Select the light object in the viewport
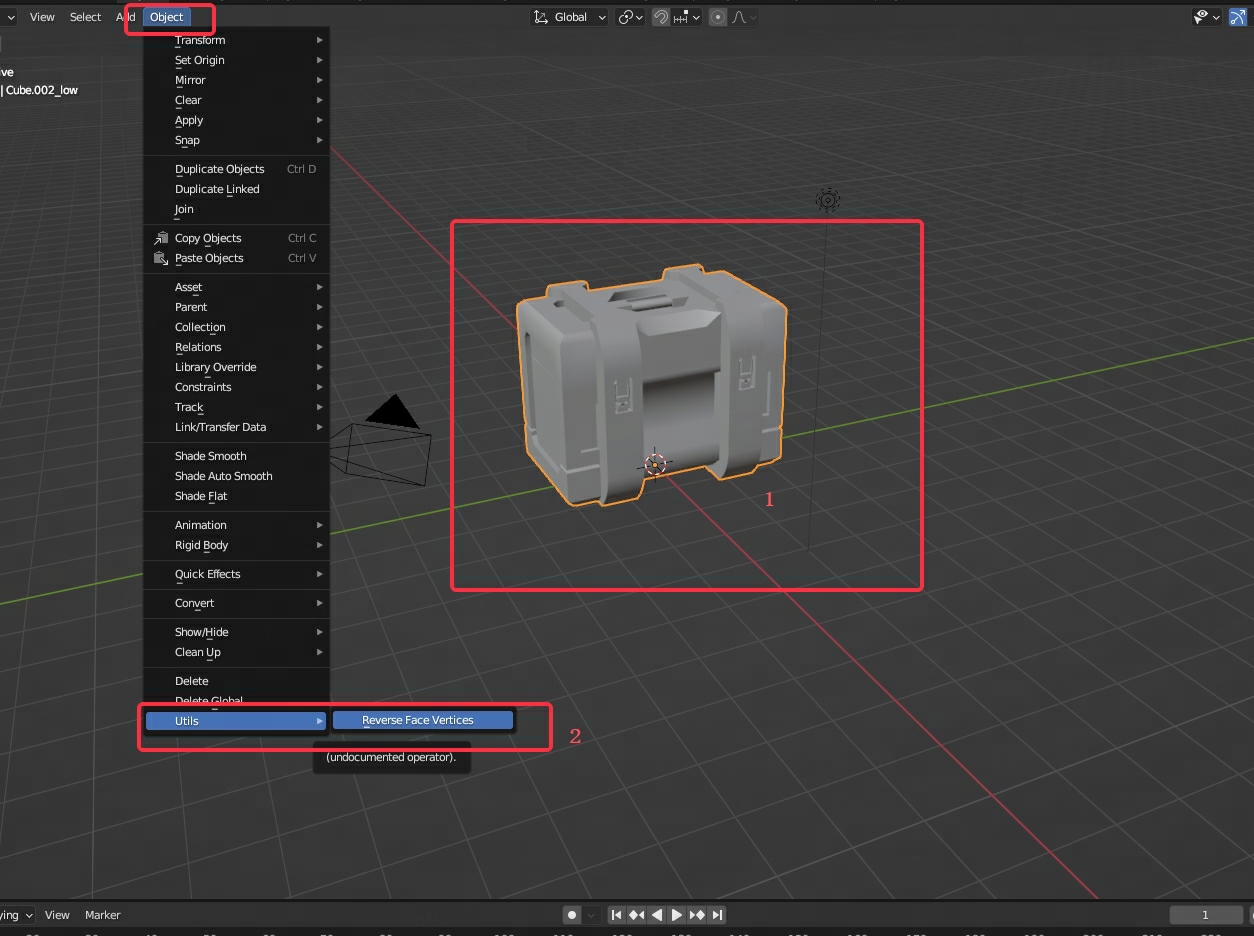 point(827,200)
